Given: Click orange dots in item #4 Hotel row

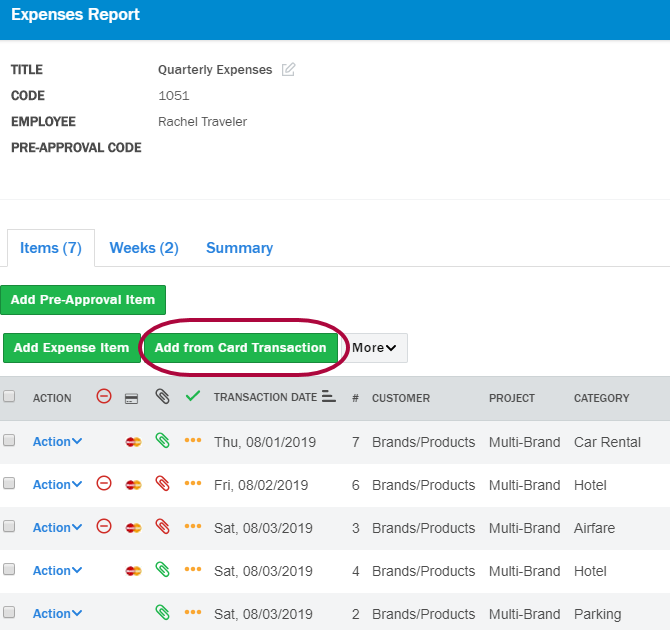Looking at the screenshot, I should [x=193, y=569].
